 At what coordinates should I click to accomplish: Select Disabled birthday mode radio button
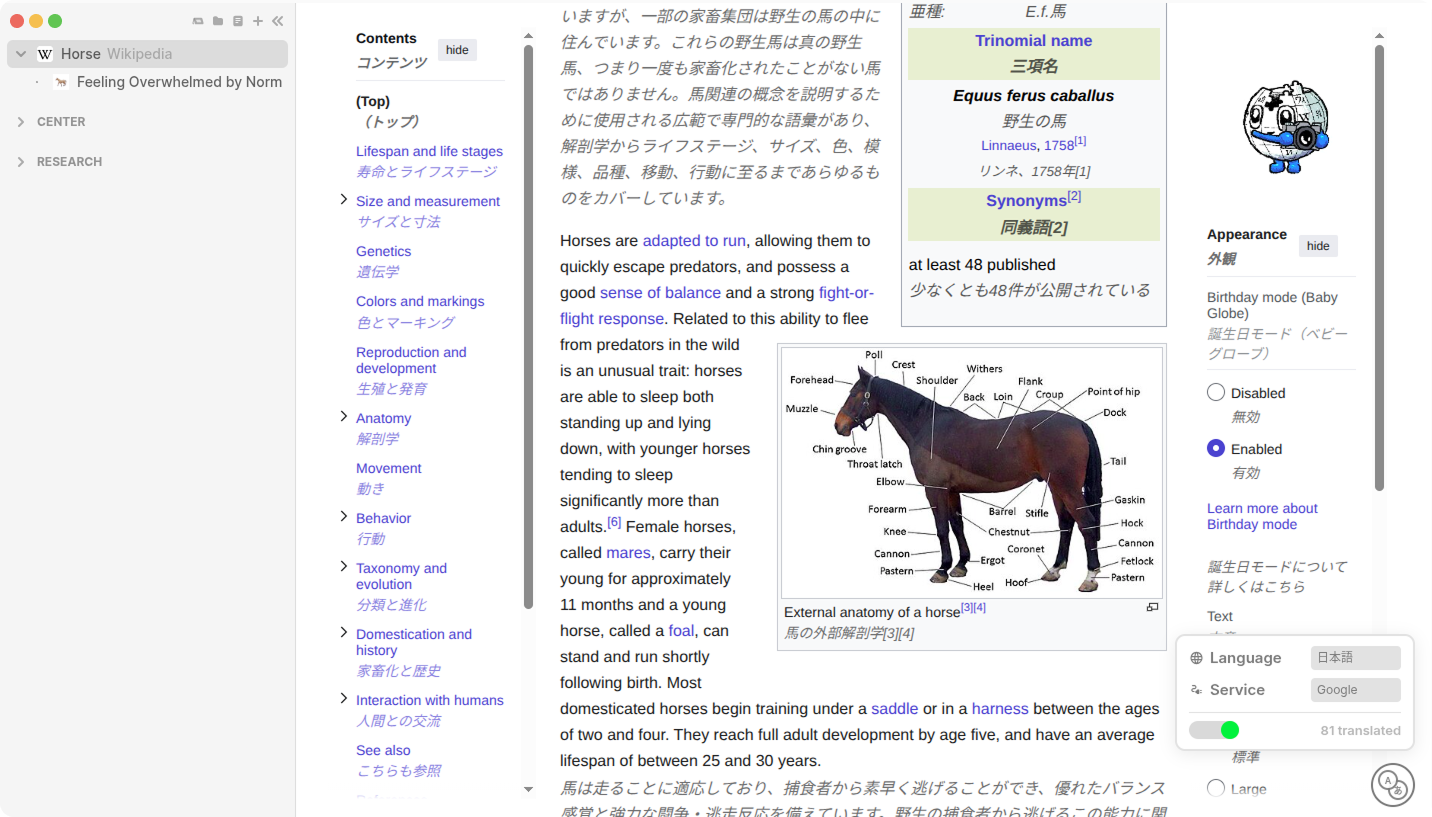(1216, 392)
